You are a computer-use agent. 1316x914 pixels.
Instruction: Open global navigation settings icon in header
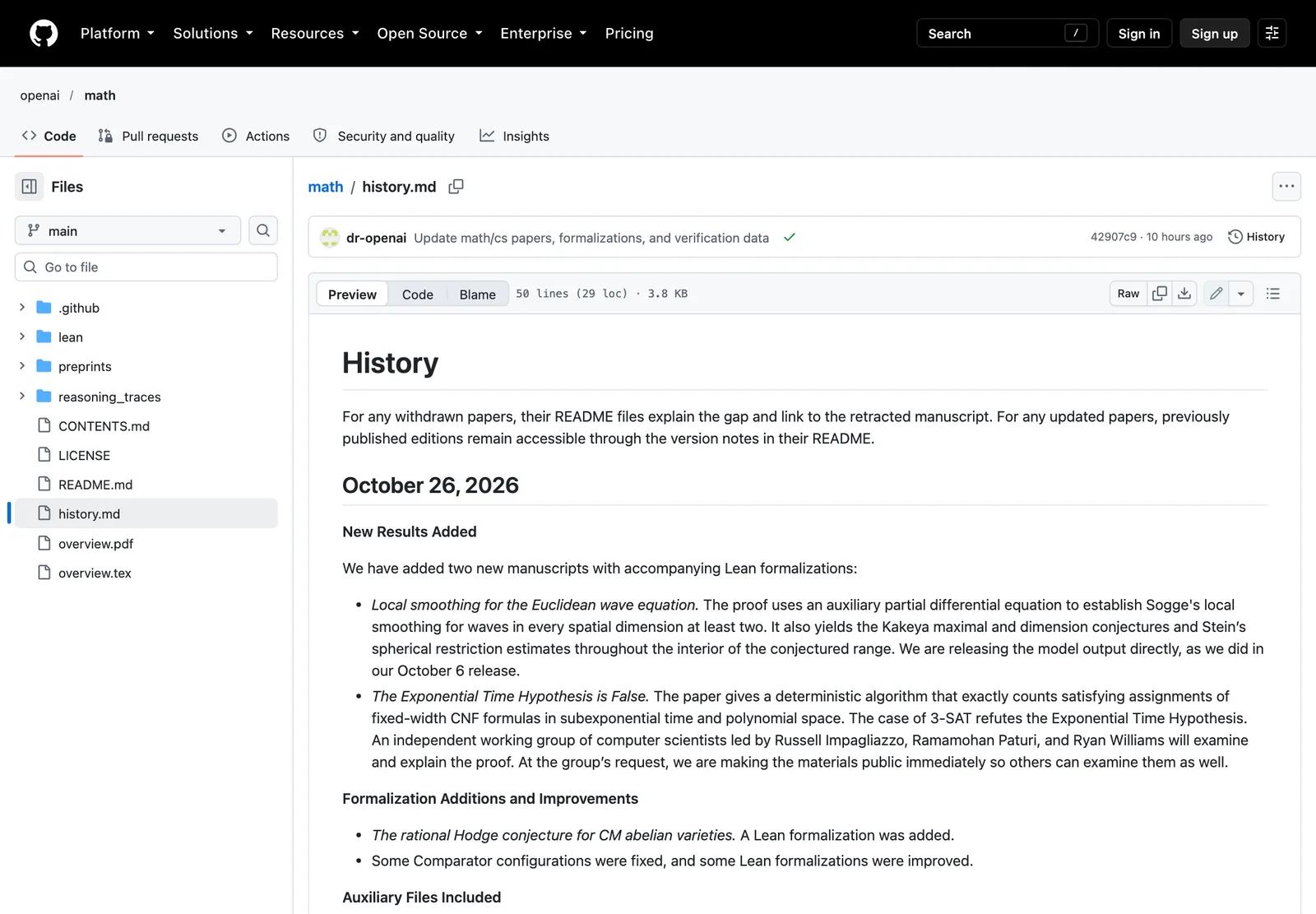pyautogui.click(x=1272, y=34)
